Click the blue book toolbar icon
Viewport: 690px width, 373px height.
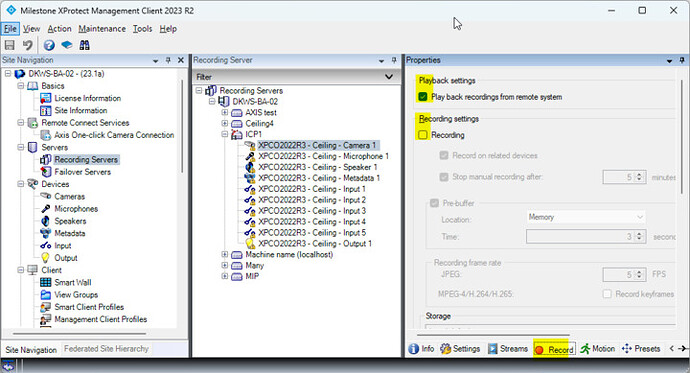pyautogui.click(x=66, y=45)
